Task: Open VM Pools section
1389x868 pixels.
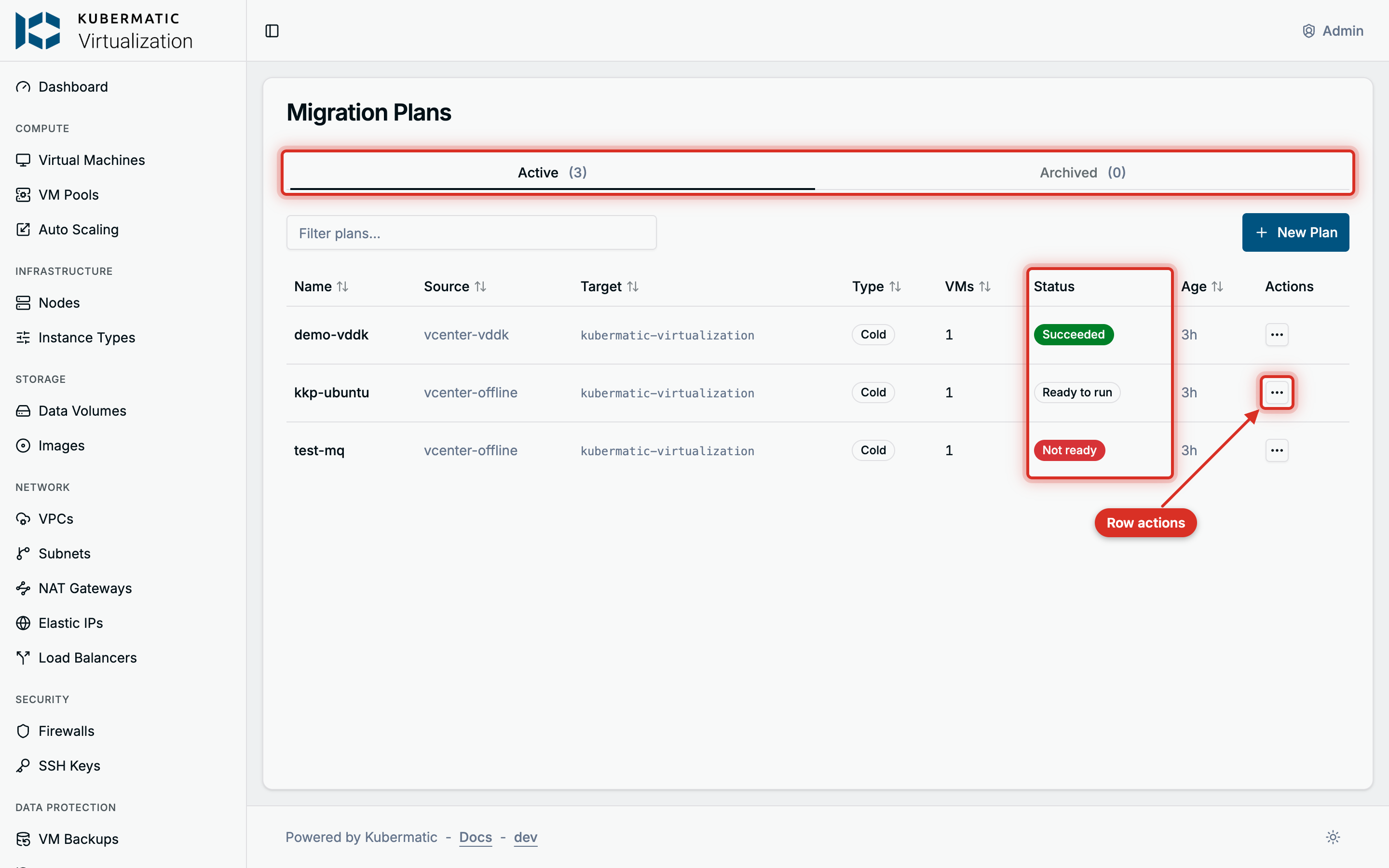Action: [57, 195]
